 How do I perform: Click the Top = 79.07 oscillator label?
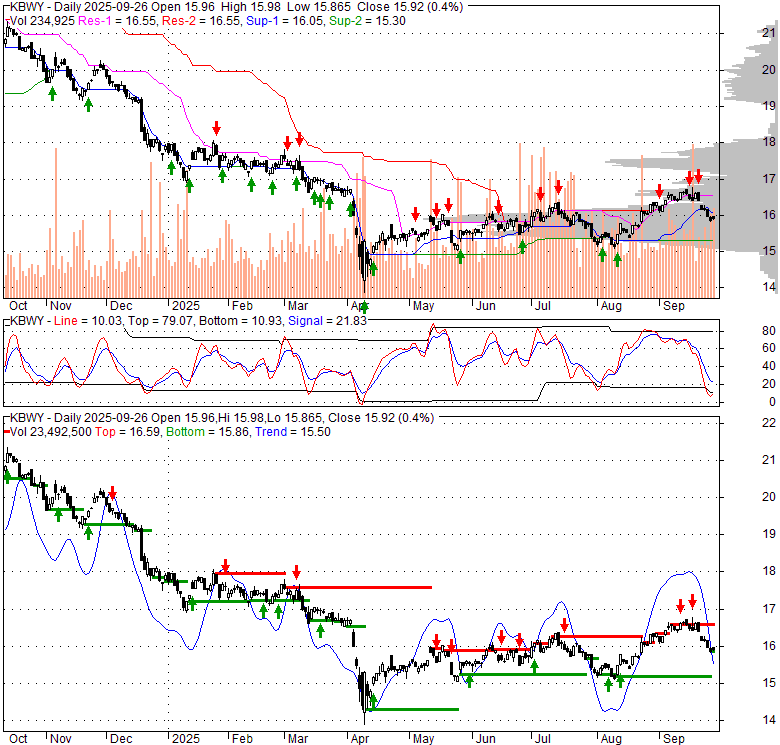tap(160, 321)
